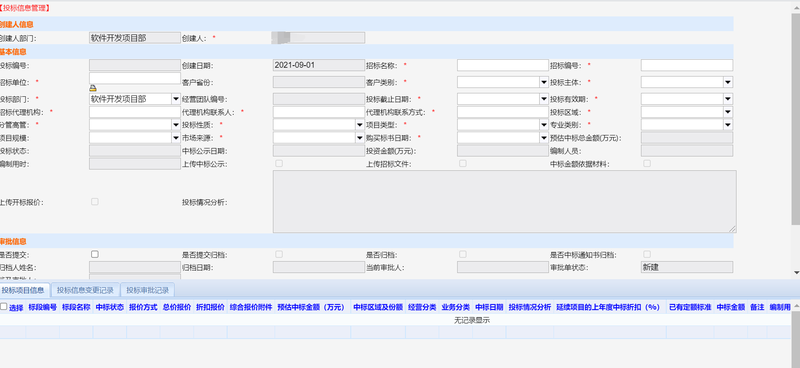The image size is (800, 368).
Task: Click the 投标情况分析 text area
Action: click(505, 202)
